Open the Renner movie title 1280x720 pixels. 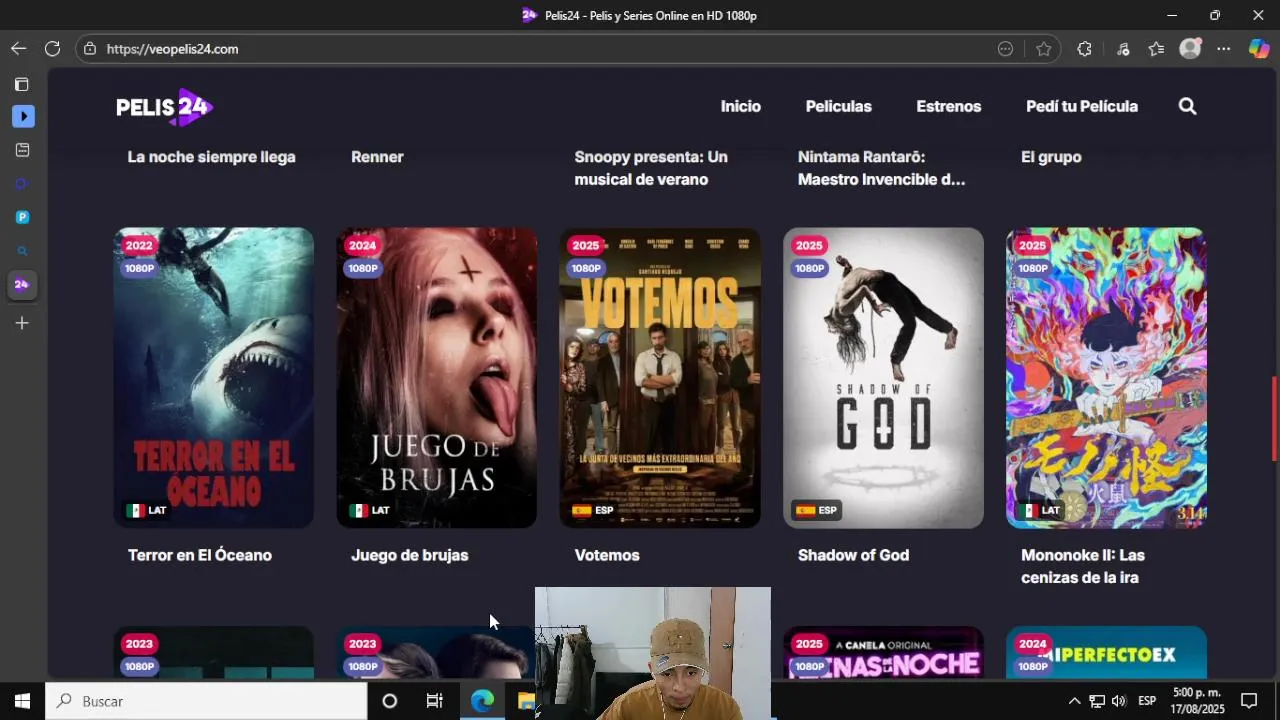click(377, 157)
